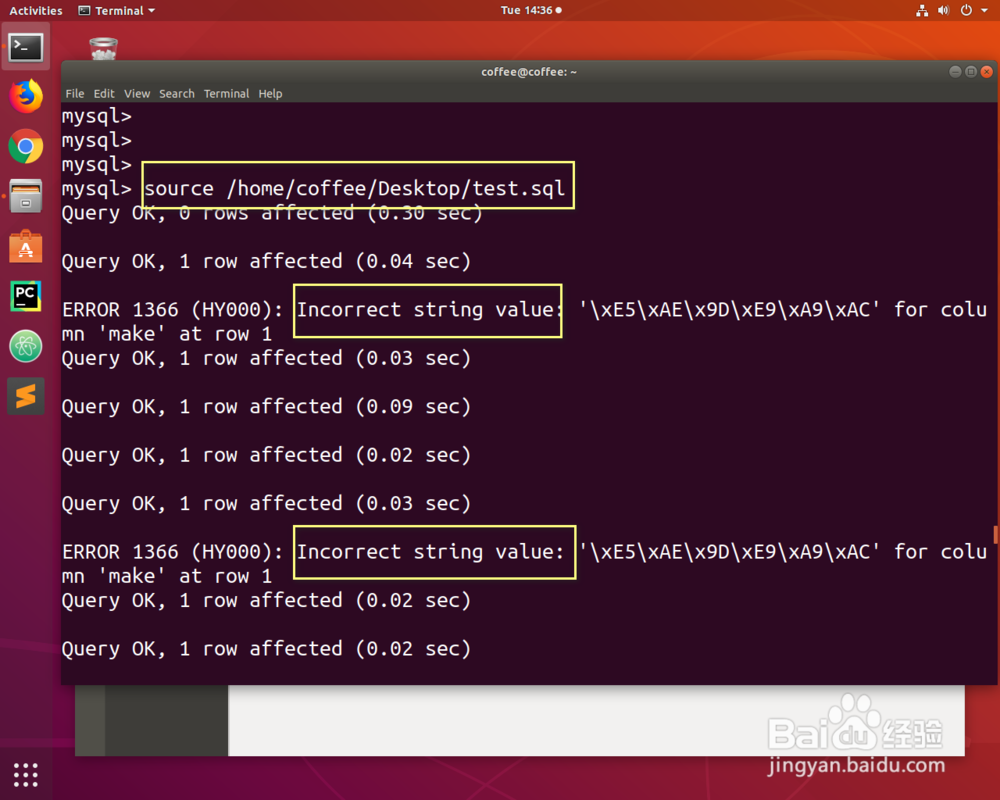Click 'Query OK, 1 row affected (0.09 sec)'
Image resolution: width=1000 pixels, height=800 pixels.
266,406
